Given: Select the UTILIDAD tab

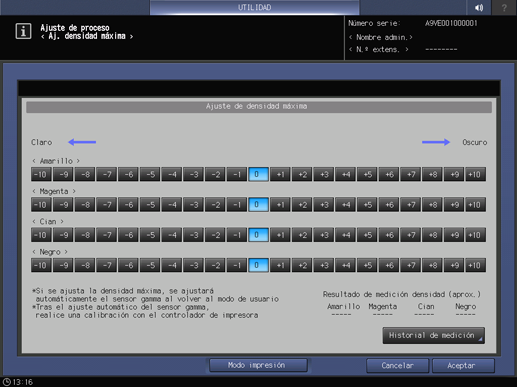Looking at the screenshot, I should [255, 7].
